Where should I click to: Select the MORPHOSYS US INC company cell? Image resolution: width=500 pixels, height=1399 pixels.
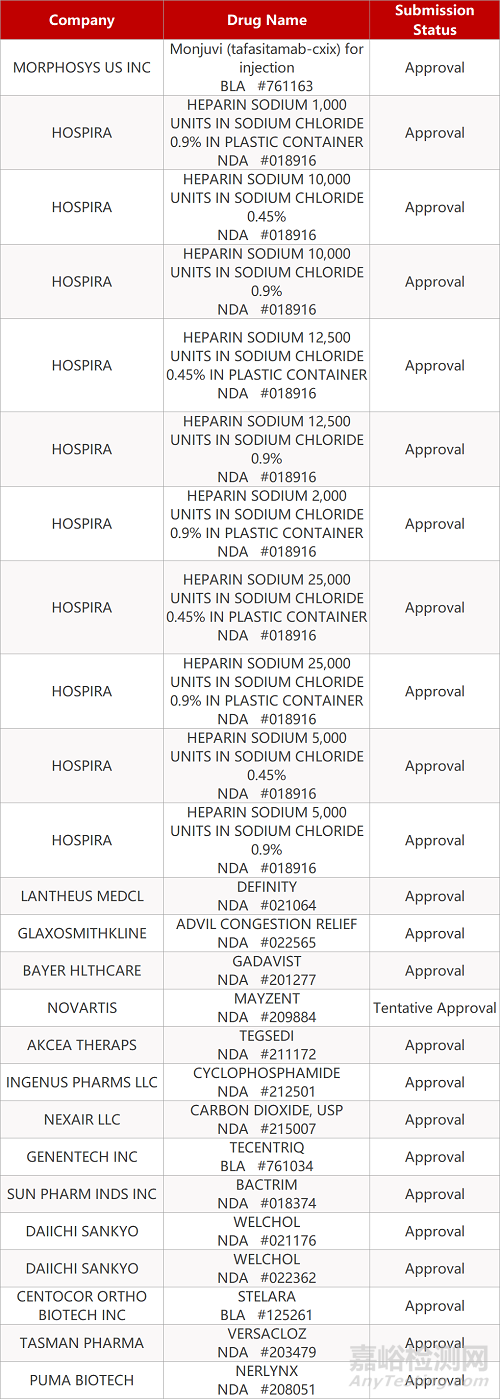(82, 68)
